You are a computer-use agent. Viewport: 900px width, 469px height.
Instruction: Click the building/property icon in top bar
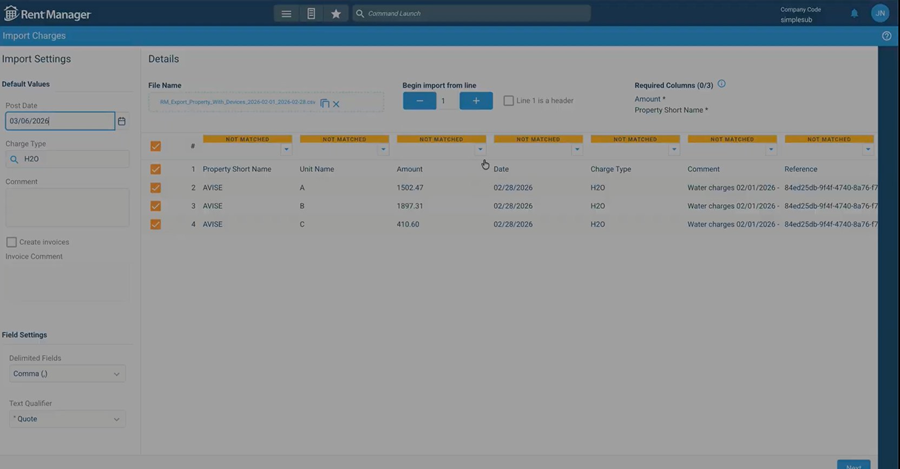(311, 14)
